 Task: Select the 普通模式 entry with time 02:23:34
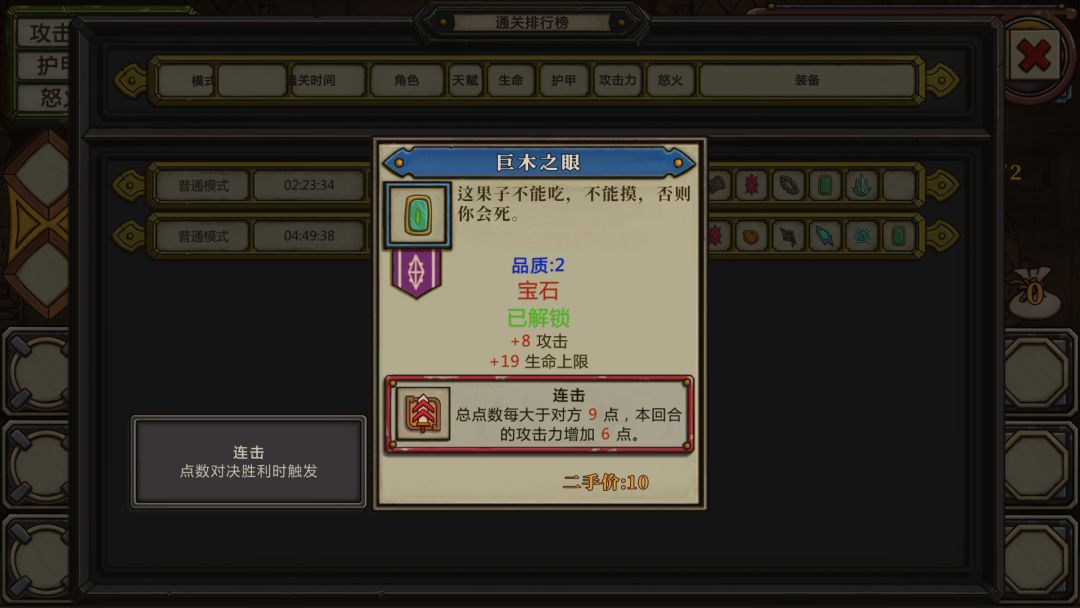click(x=203, y=185)
